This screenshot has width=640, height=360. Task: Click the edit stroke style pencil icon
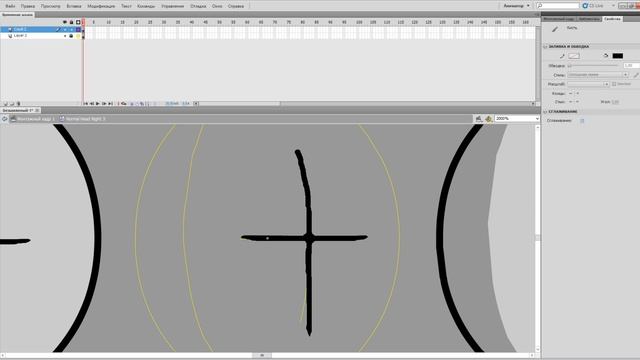click(x=636, y=75)
